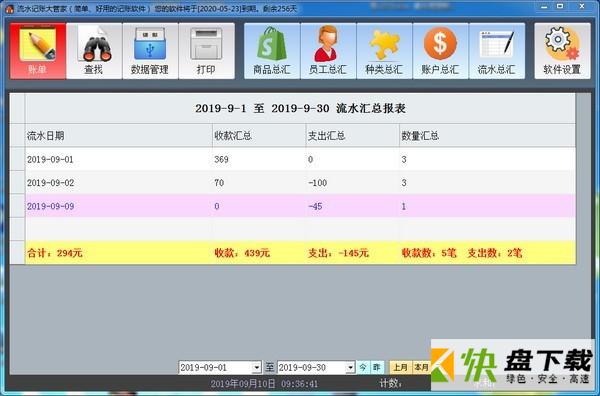The image size is (600, 396).
Task: Open 种类总汇 puzzle piece summary
Action: (x=384, y=51)
